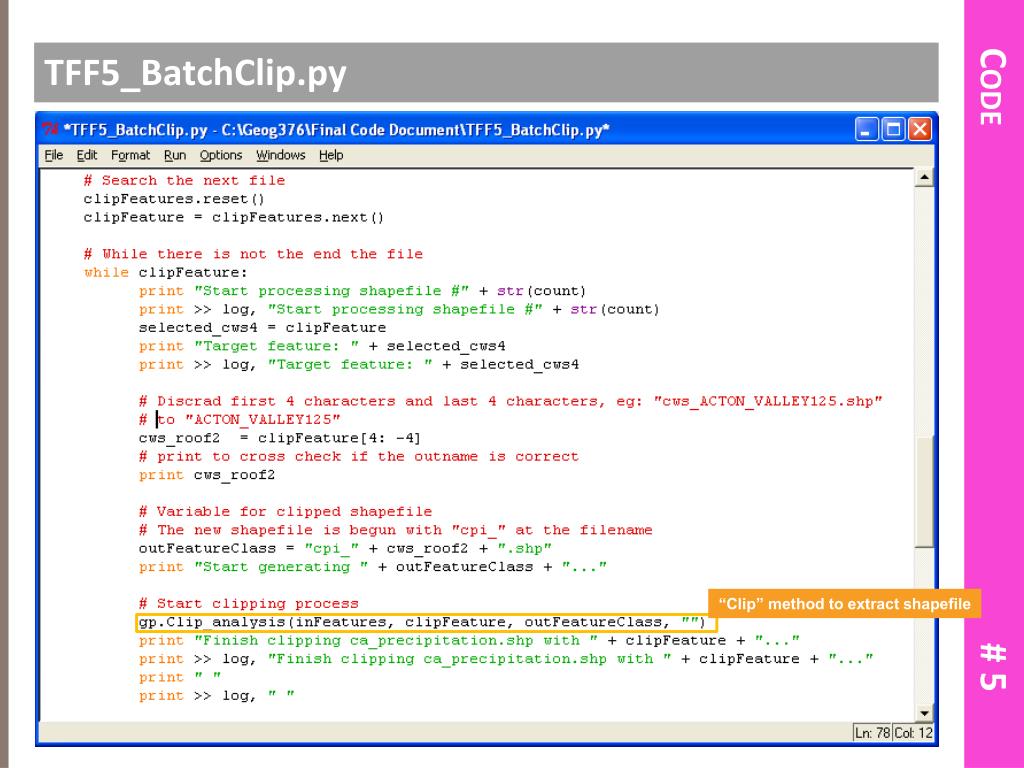Click the comment '# Start clipping process'
Image resolution: width=1024 pixels, height=768 pixels.
[x=248, y=603]
